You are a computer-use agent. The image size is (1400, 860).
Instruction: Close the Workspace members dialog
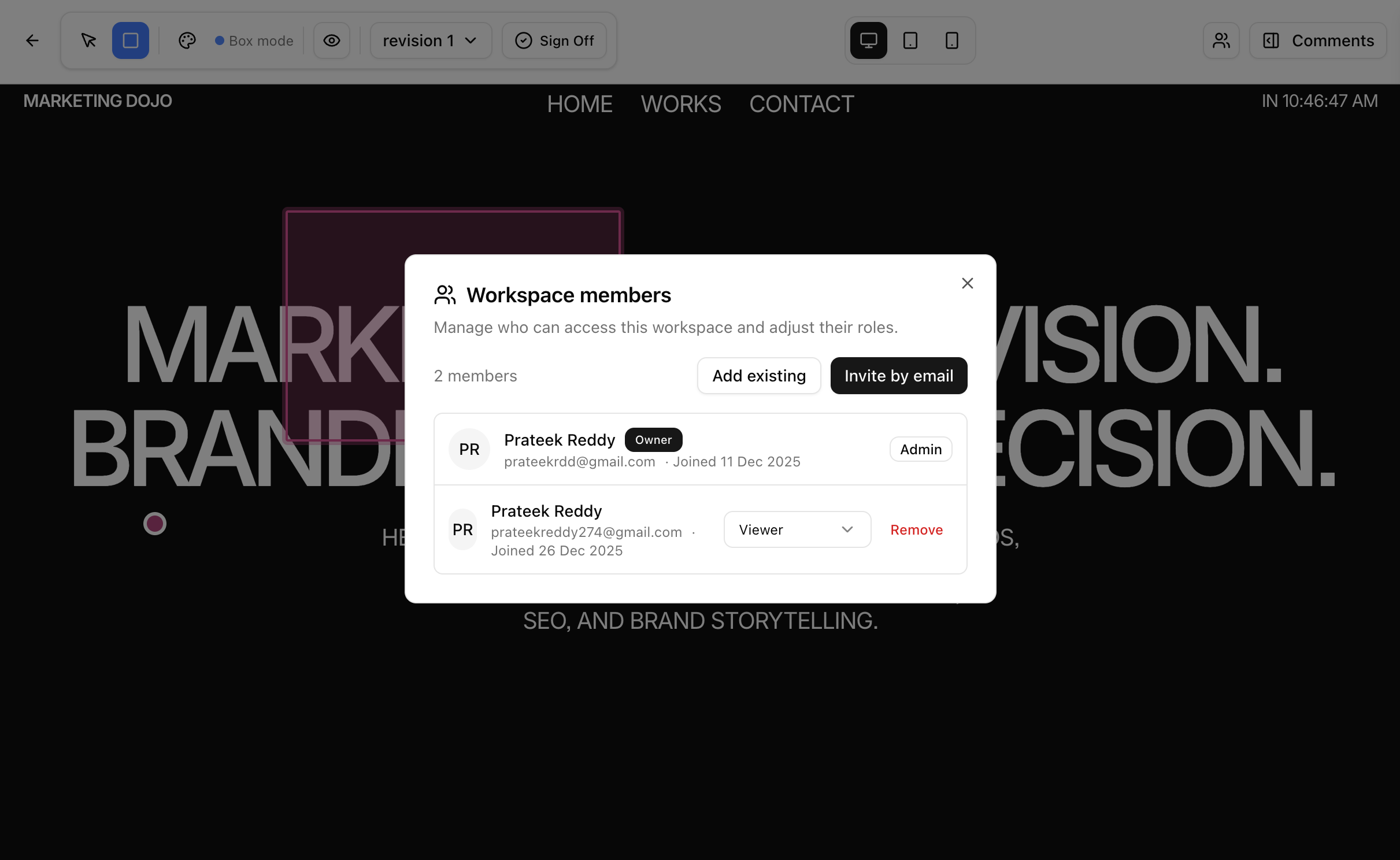click(x=967, y=283)
